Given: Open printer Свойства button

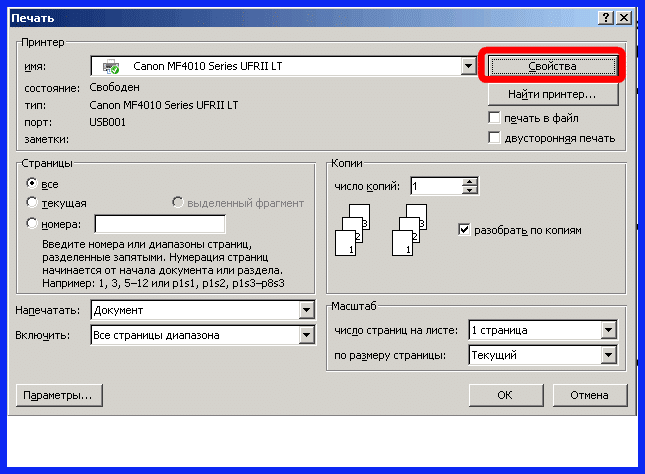Looking at the screenshot, I should pos(552,66).
